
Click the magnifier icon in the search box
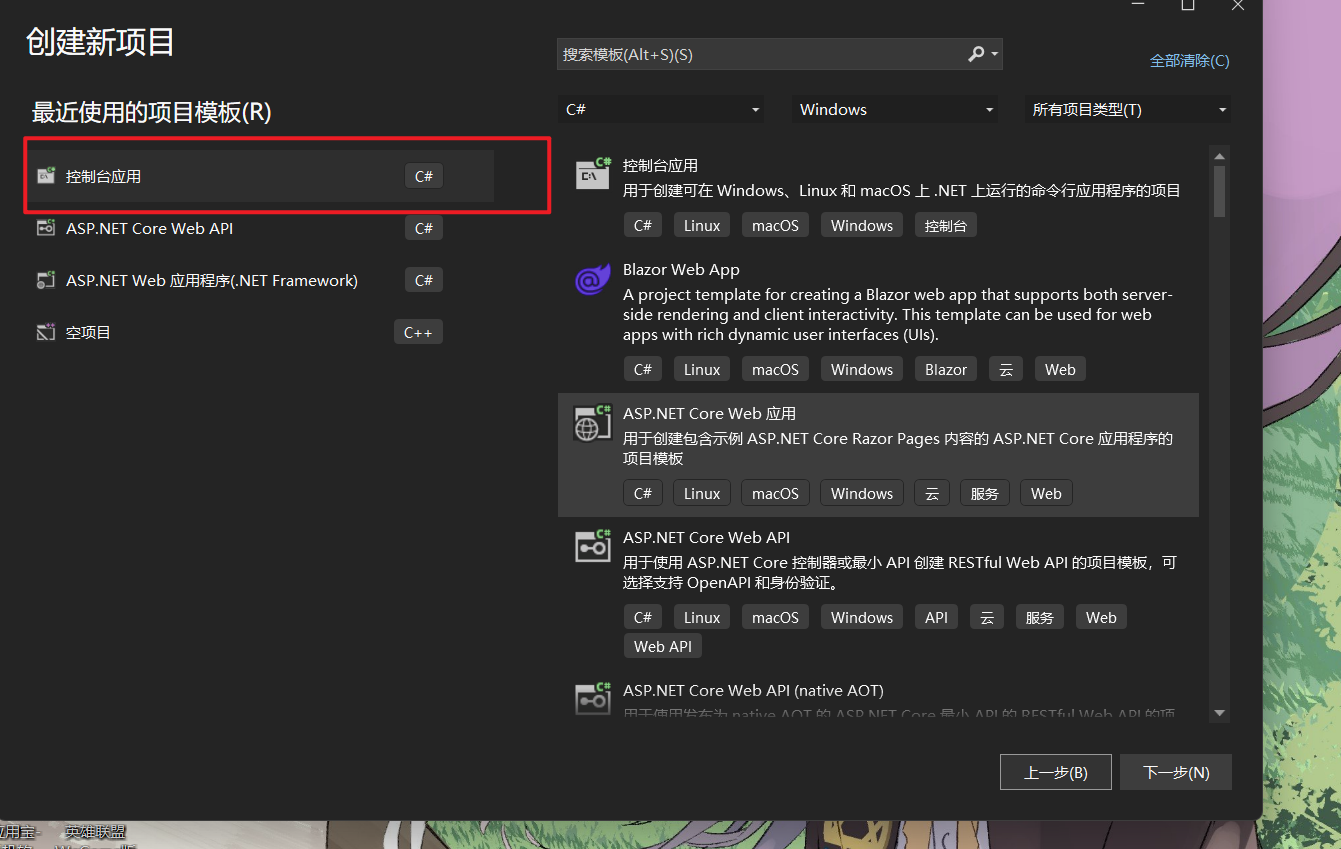[976, 54]
